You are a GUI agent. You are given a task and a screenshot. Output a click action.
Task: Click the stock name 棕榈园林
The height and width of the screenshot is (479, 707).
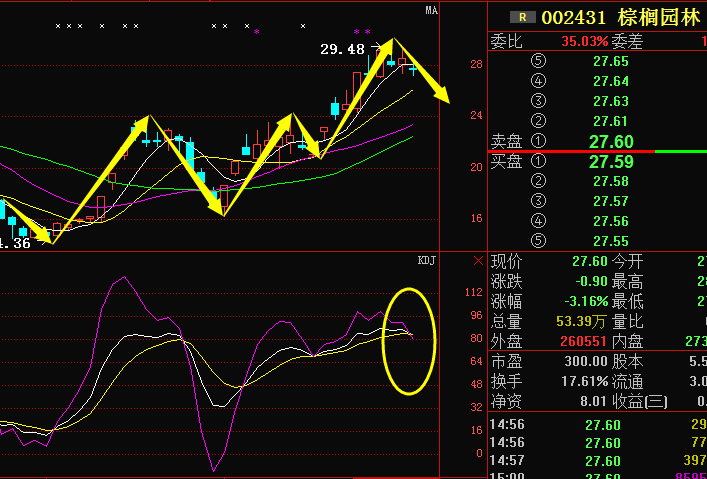click(659, 18)
